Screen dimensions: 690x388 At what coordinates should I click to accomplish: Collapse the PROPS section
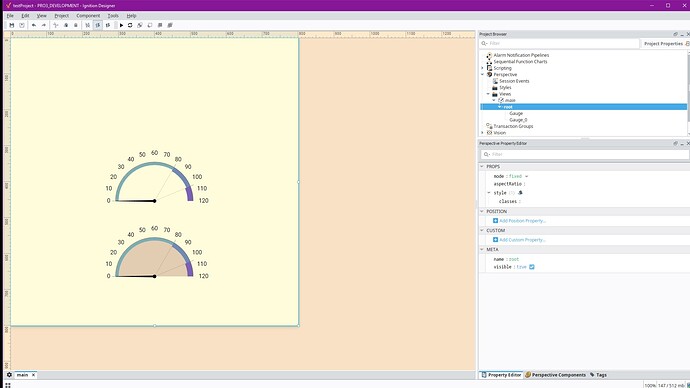pos(482,167)
